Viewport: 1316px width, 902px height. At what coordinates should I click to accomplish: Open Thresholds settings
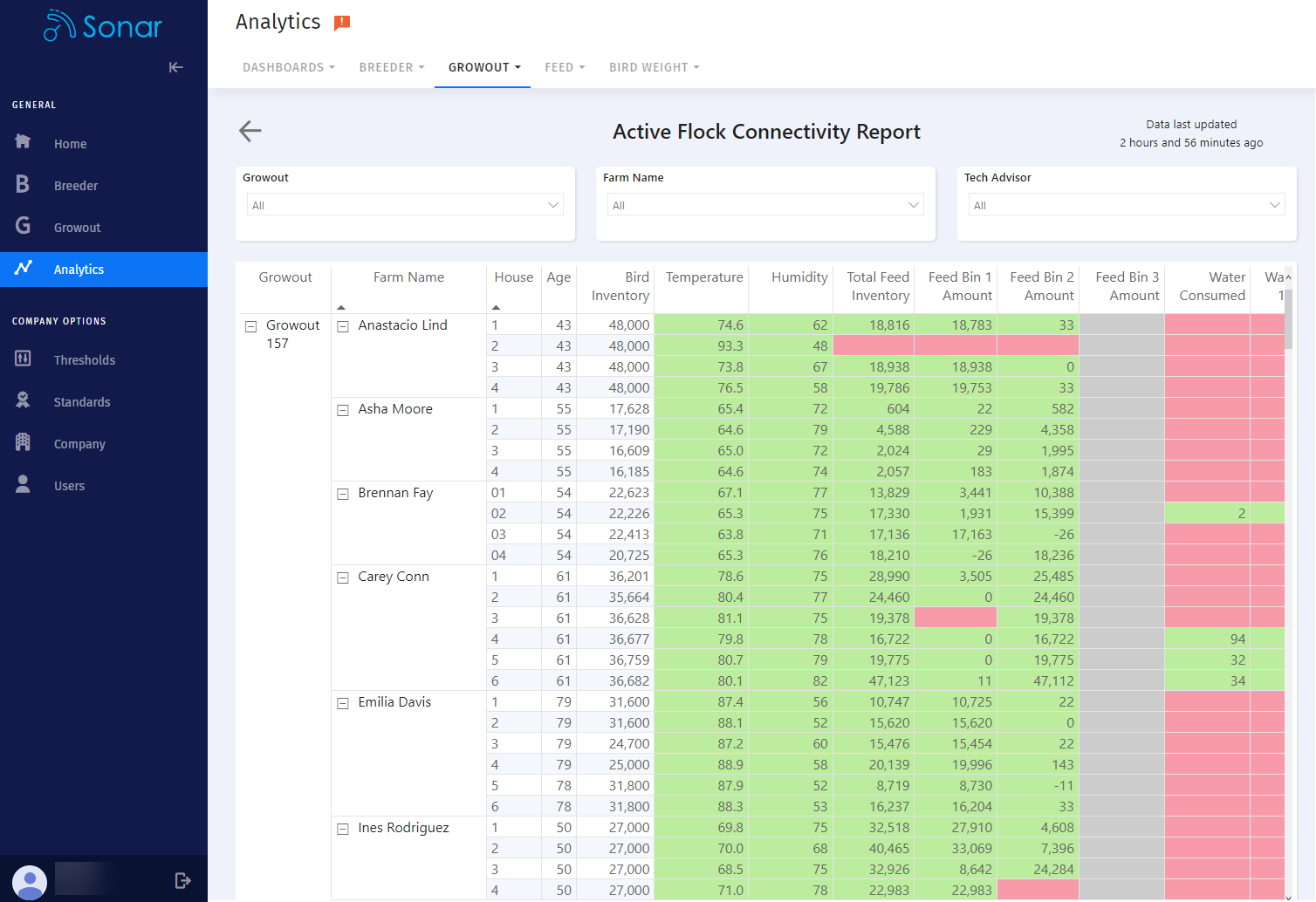point(85,360)
